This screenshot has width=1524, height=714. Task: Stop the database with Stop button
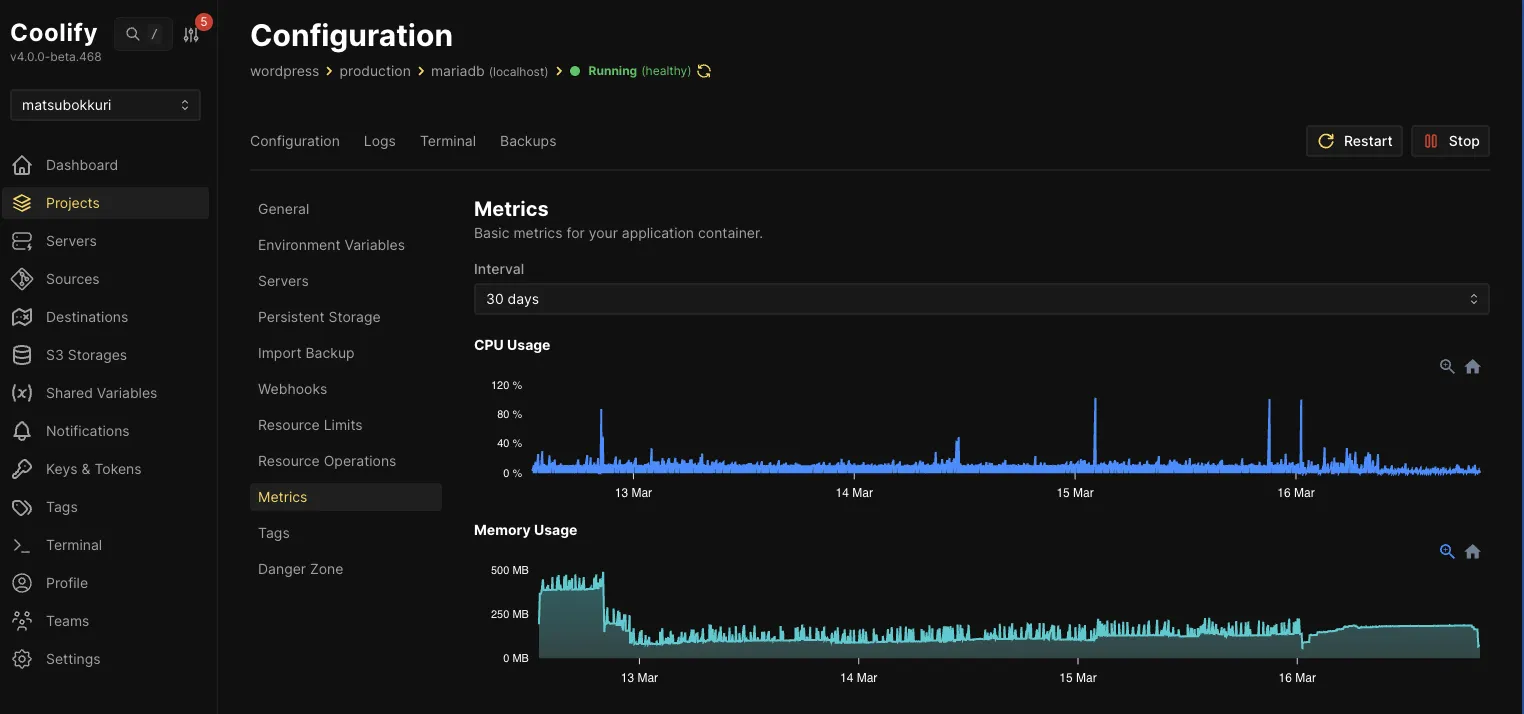(1450, 141)
